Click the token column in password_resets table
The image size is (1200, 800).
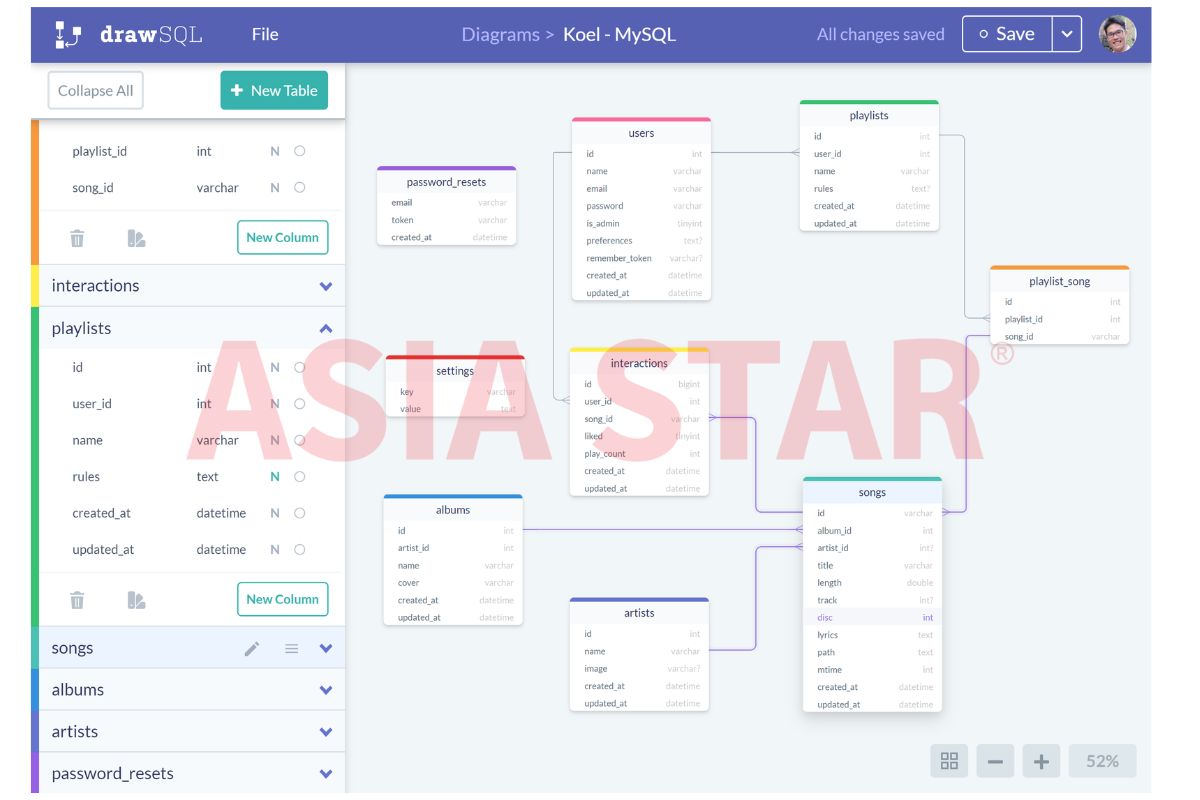[446, 220]
